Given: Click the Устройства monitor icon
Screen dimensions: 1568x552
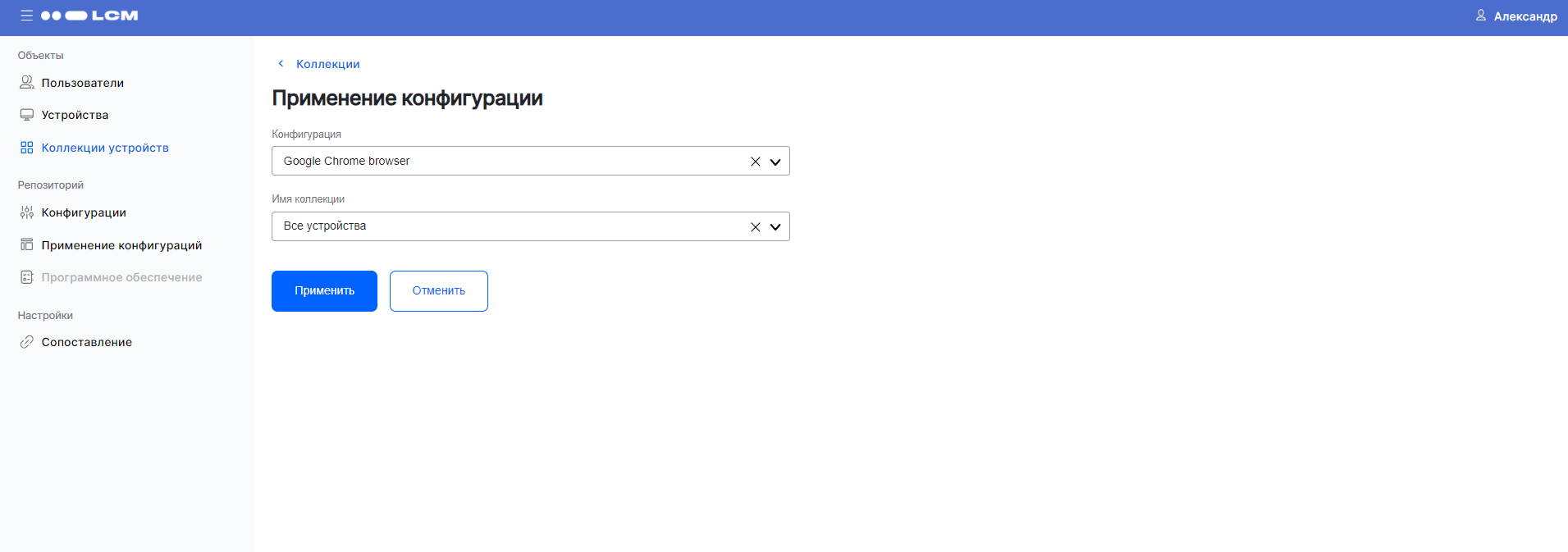Looking at the screenshot, I should pyautogui.click(x=25, y=114).
